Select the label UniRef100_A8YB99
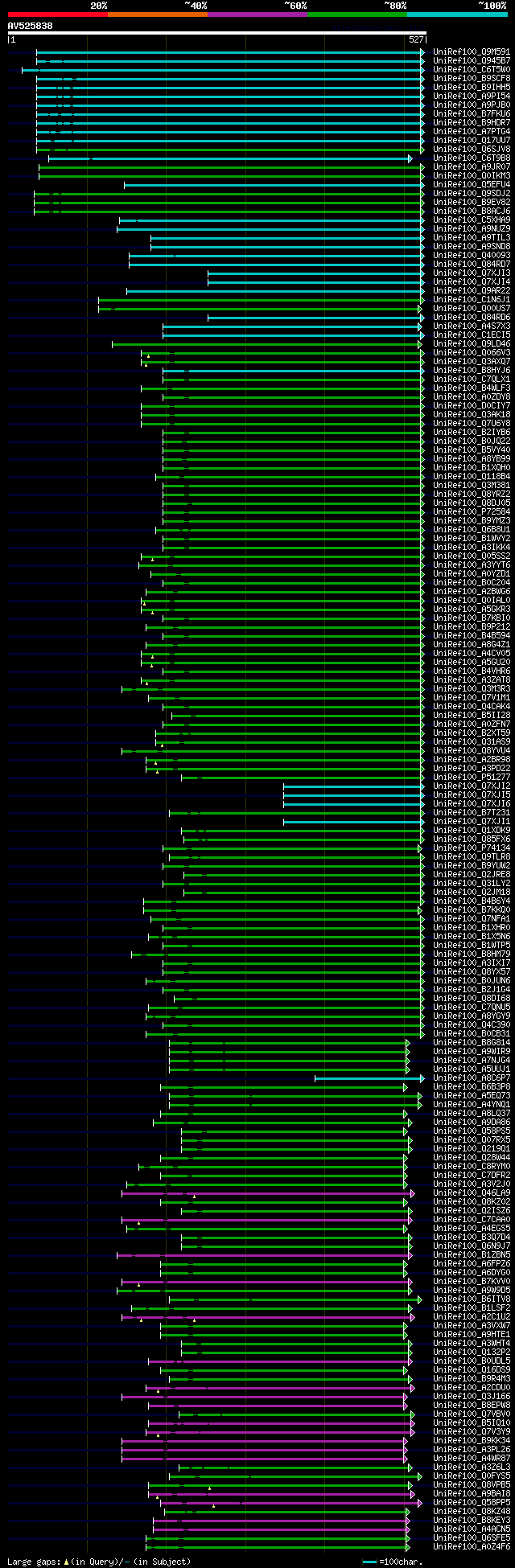Image resolution: width=515 pixels, height=1568 pixels. pyautogui.click(x=472, y=458)
